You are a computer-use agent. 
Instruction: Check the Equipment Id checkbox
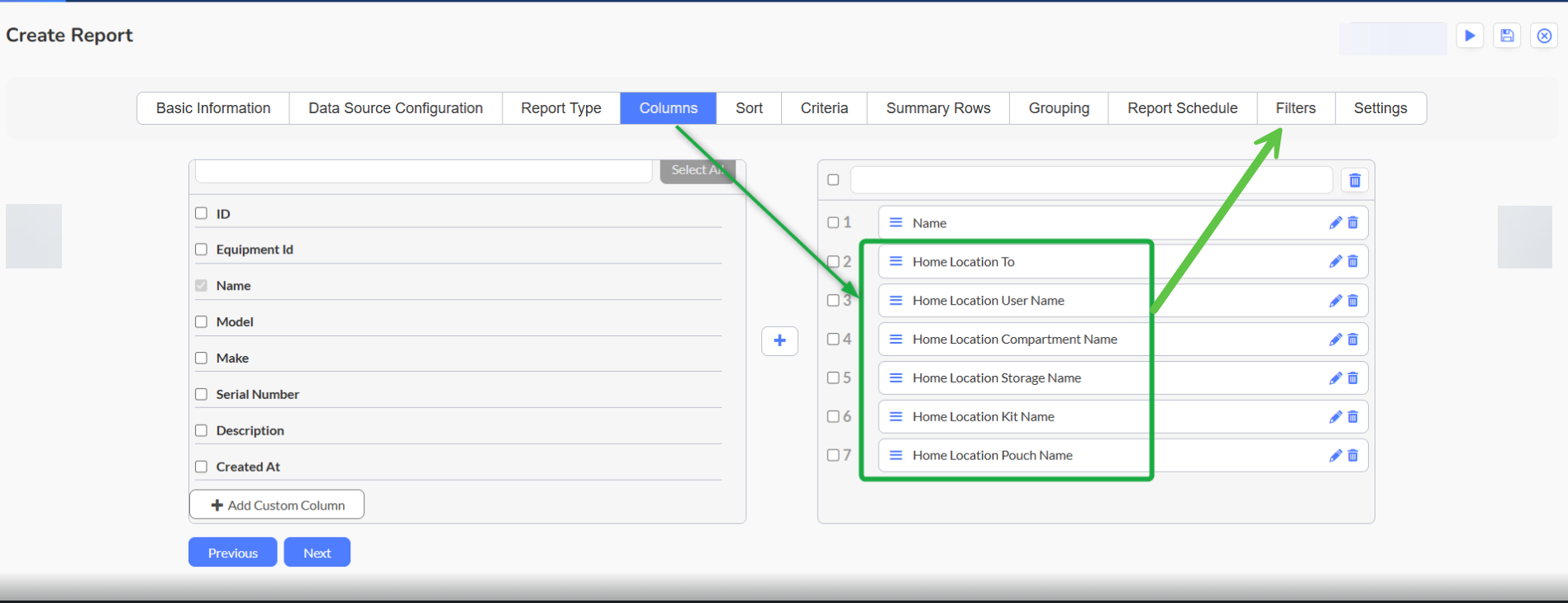(x=201, y=249)
